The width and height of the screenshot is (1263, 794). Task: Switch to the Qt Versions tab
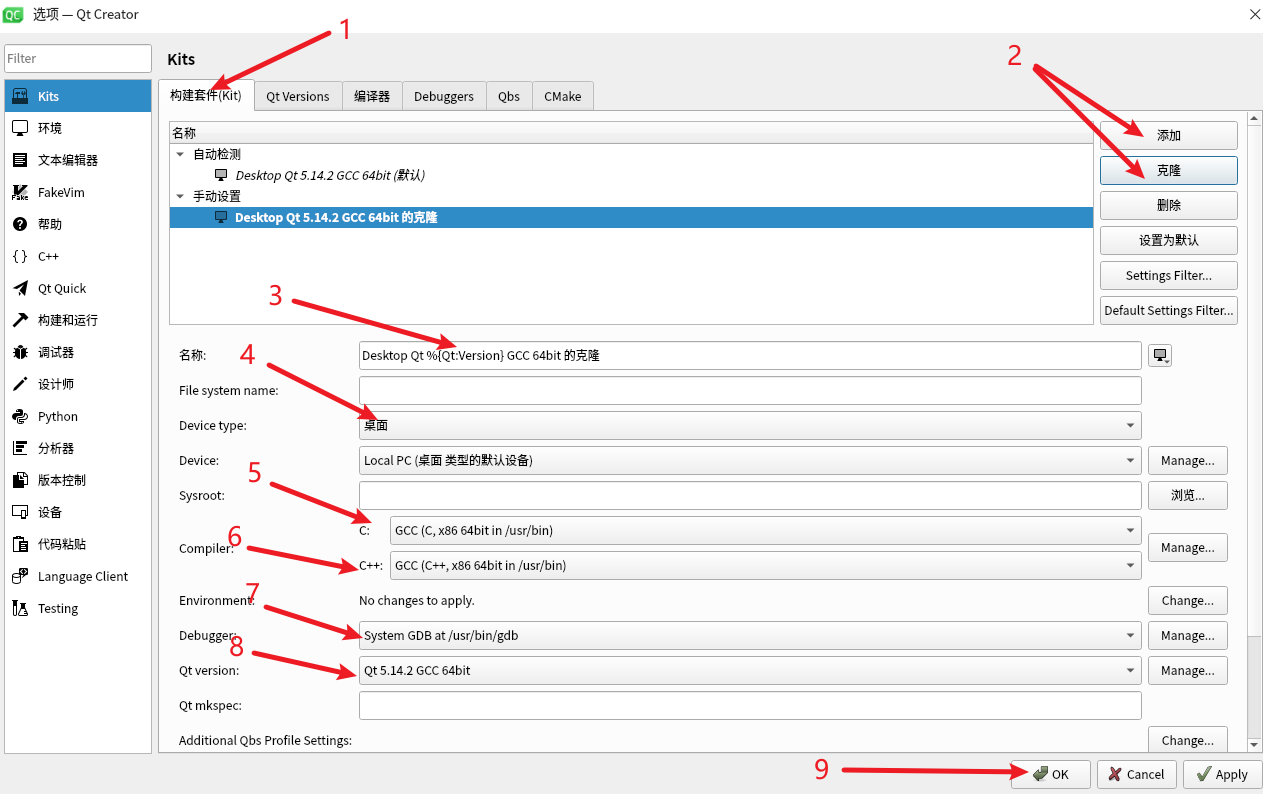coord(298,96)
